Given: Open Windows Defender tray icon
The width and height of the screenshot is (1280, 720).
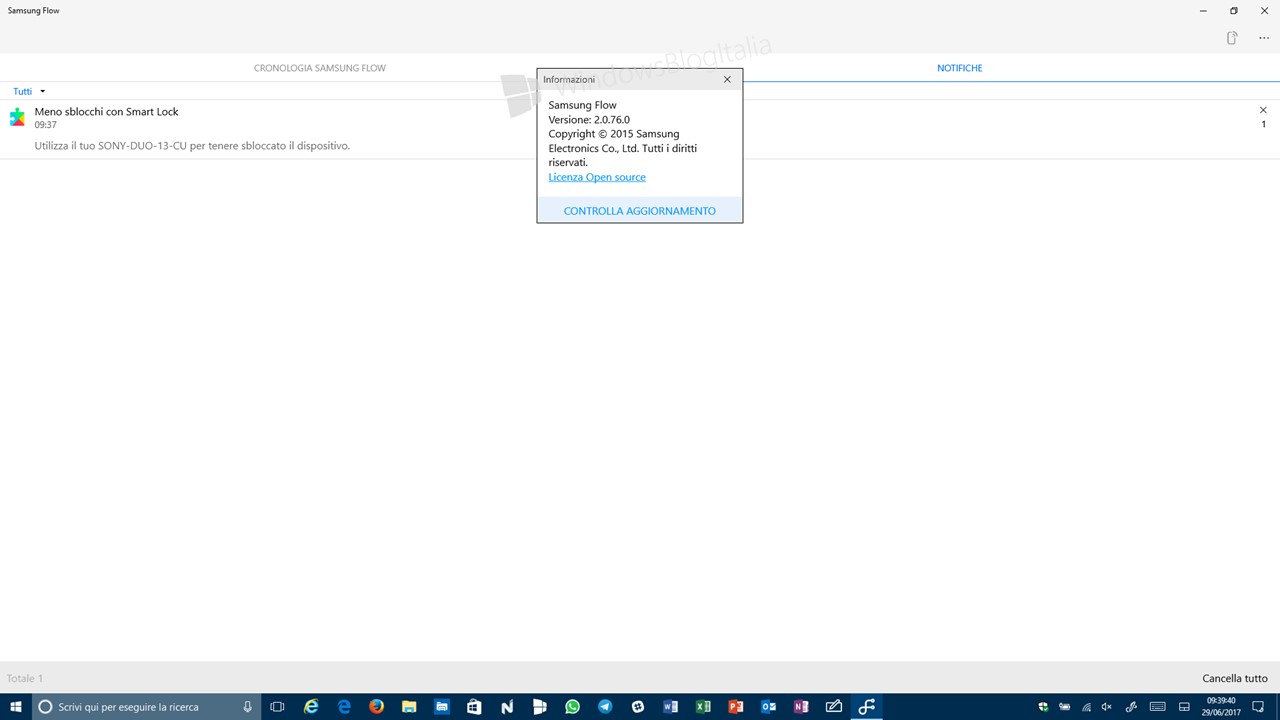Looking at the screenshot, I should [x=1044, y=707].
